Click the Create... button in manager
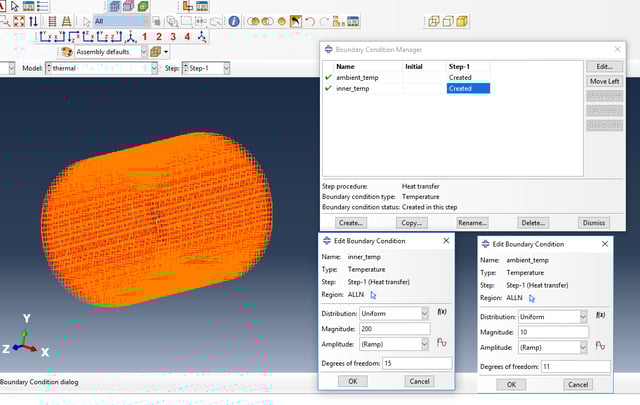 pyautogui.click(x=350, y=223)
